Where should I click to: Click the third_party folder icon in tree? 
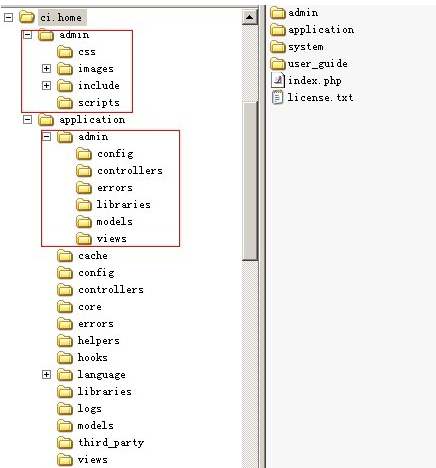(x=65, y=443)
